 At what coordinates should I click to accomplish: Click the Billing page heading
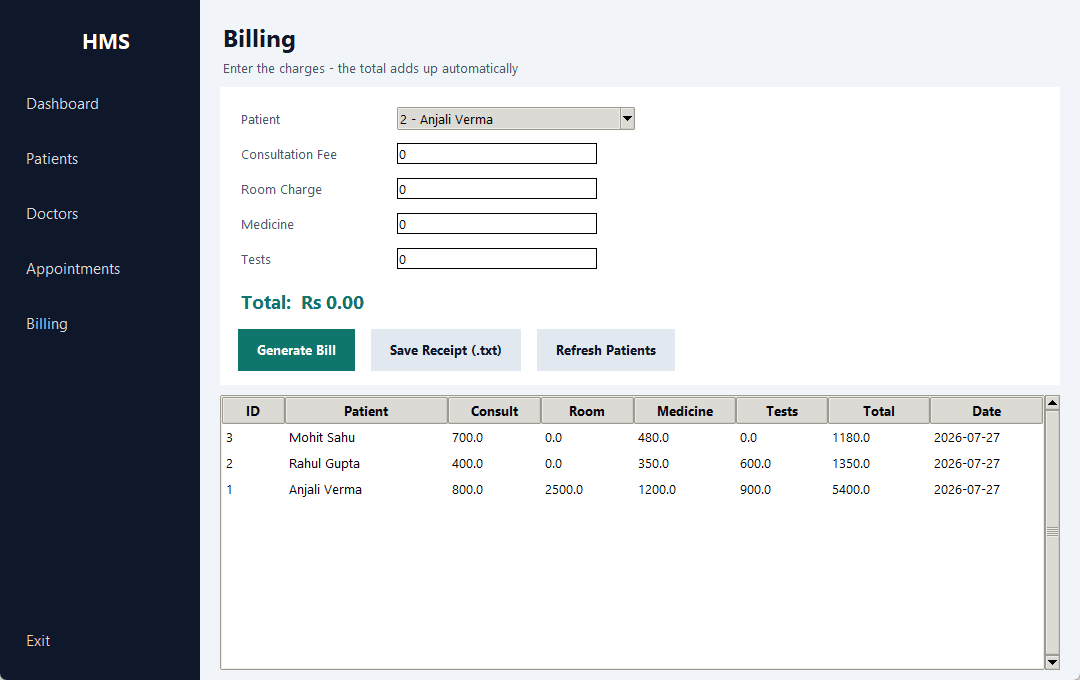(259, 39)
